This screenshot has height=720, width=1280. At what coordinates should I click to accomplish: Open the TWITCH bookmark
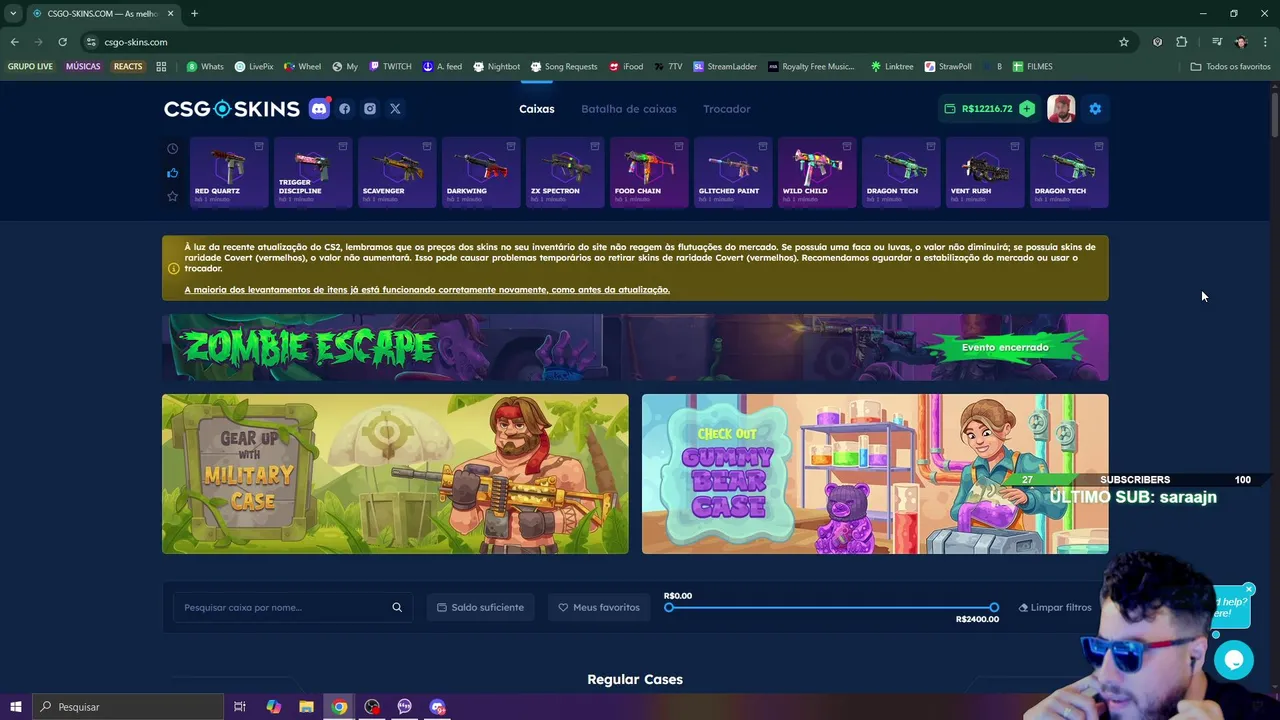pyautogui.click(x=390, y=67)
